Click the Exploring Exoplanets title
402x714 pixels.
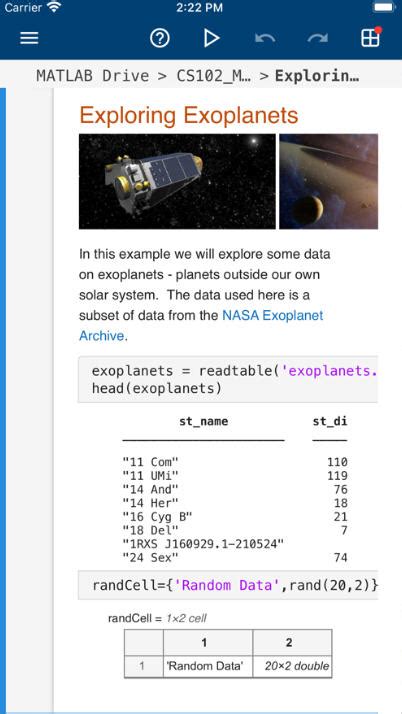coord(188,115)
